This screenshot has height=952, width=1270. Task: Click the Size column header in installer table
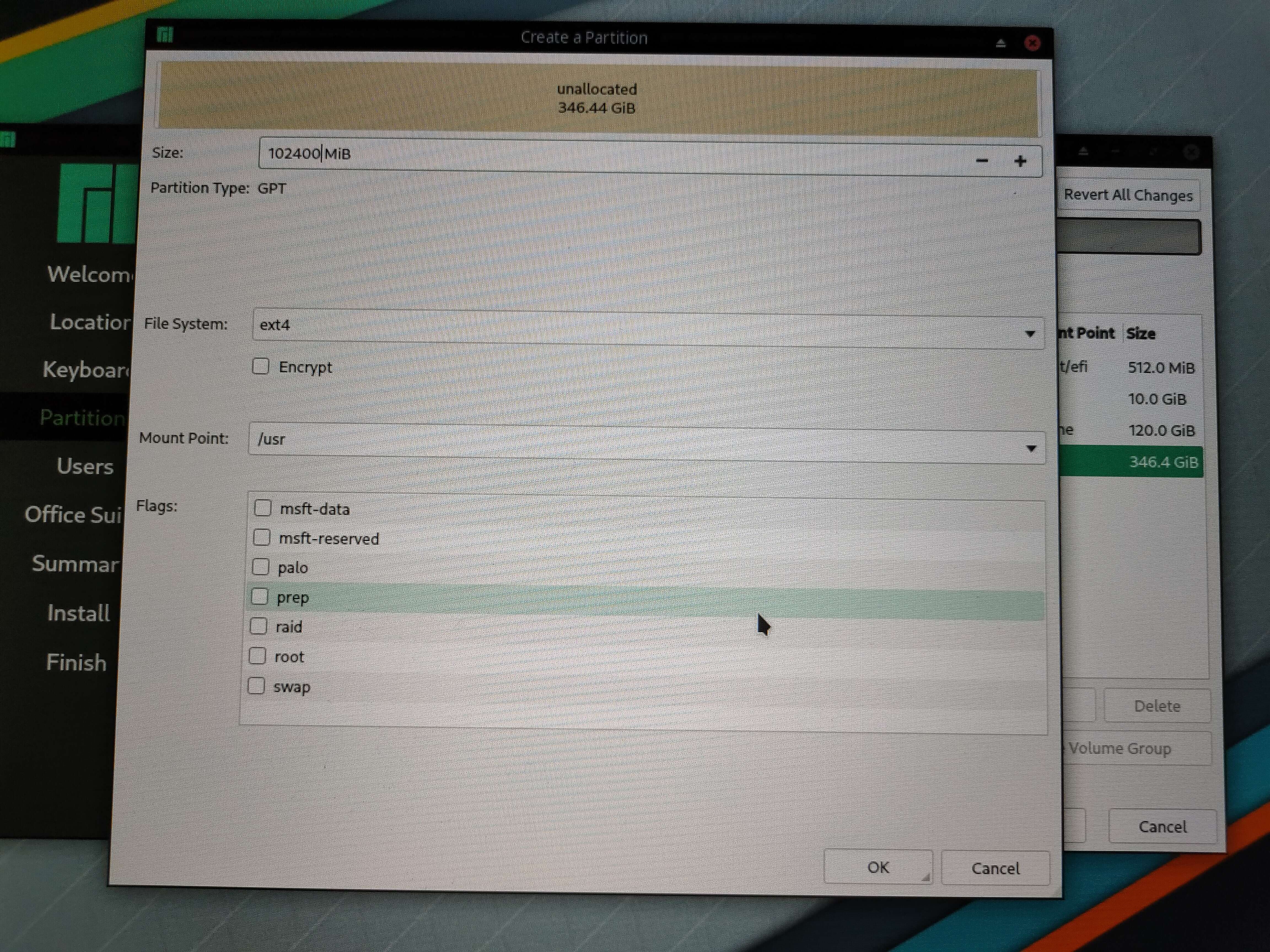point(1141,333)
